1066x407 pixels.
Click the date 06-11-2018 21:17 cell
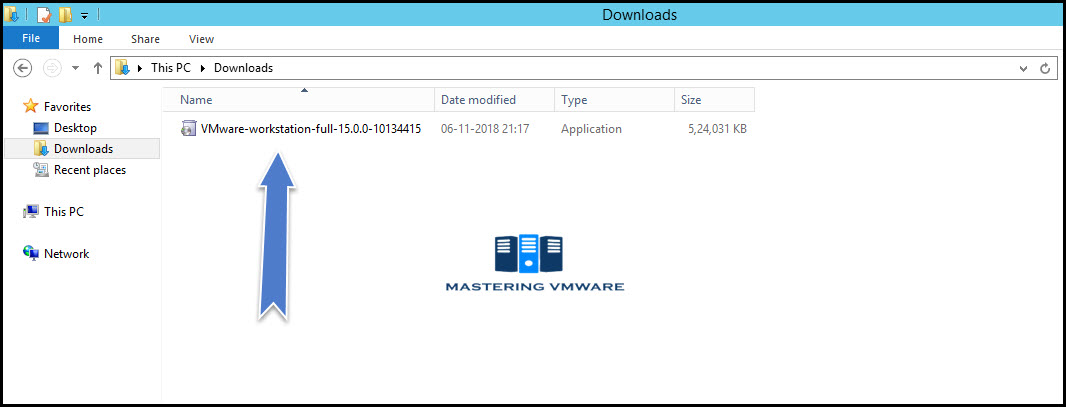coord(485,128)
